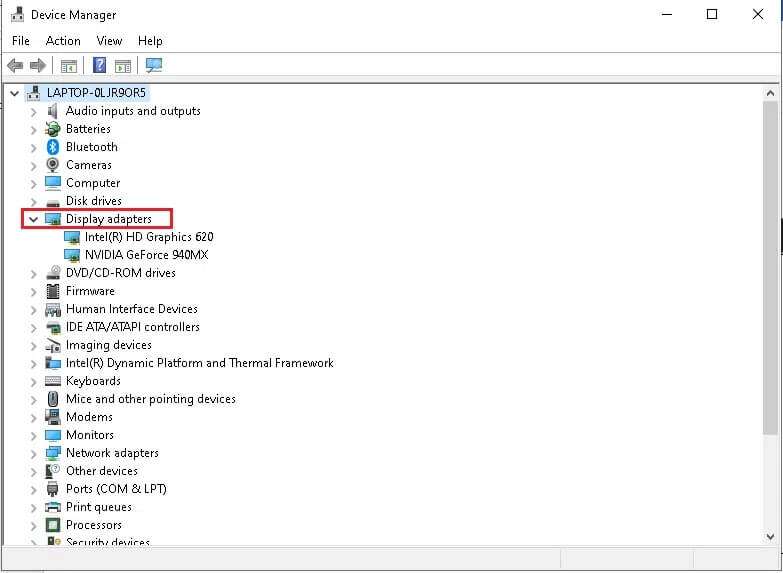Select the Cameras label
The image size is (783, 573).
88,165
